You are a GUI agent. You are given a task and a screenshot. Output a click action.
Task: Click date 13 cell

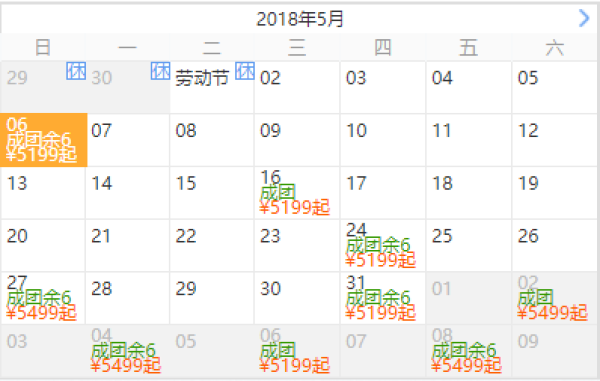pyautogui.click(x=43, y=193)
